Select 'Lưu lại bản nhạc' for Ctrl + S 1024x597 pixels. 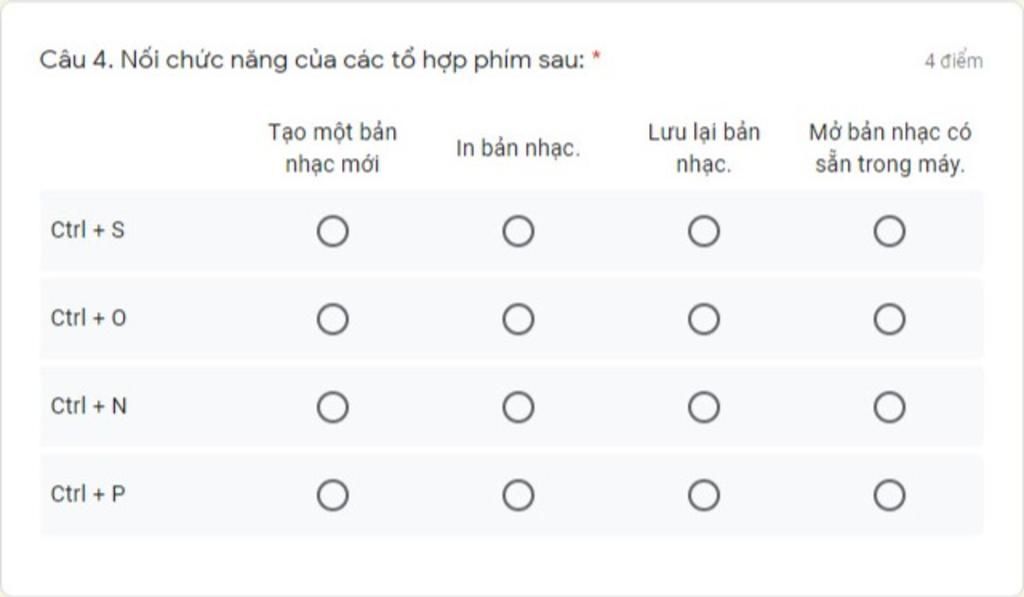703,231
